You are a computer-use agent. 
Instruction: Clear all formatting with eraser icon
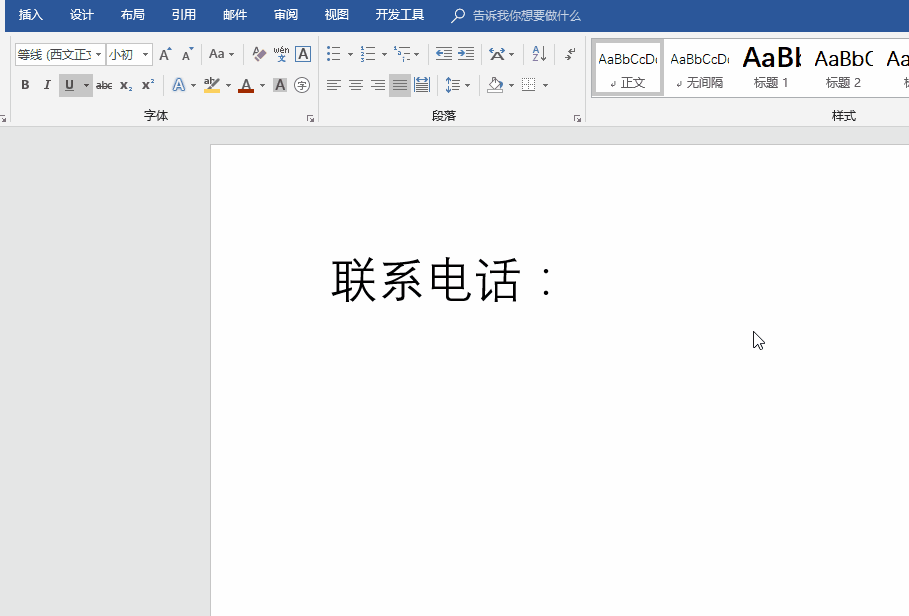(x=259, y=54)
